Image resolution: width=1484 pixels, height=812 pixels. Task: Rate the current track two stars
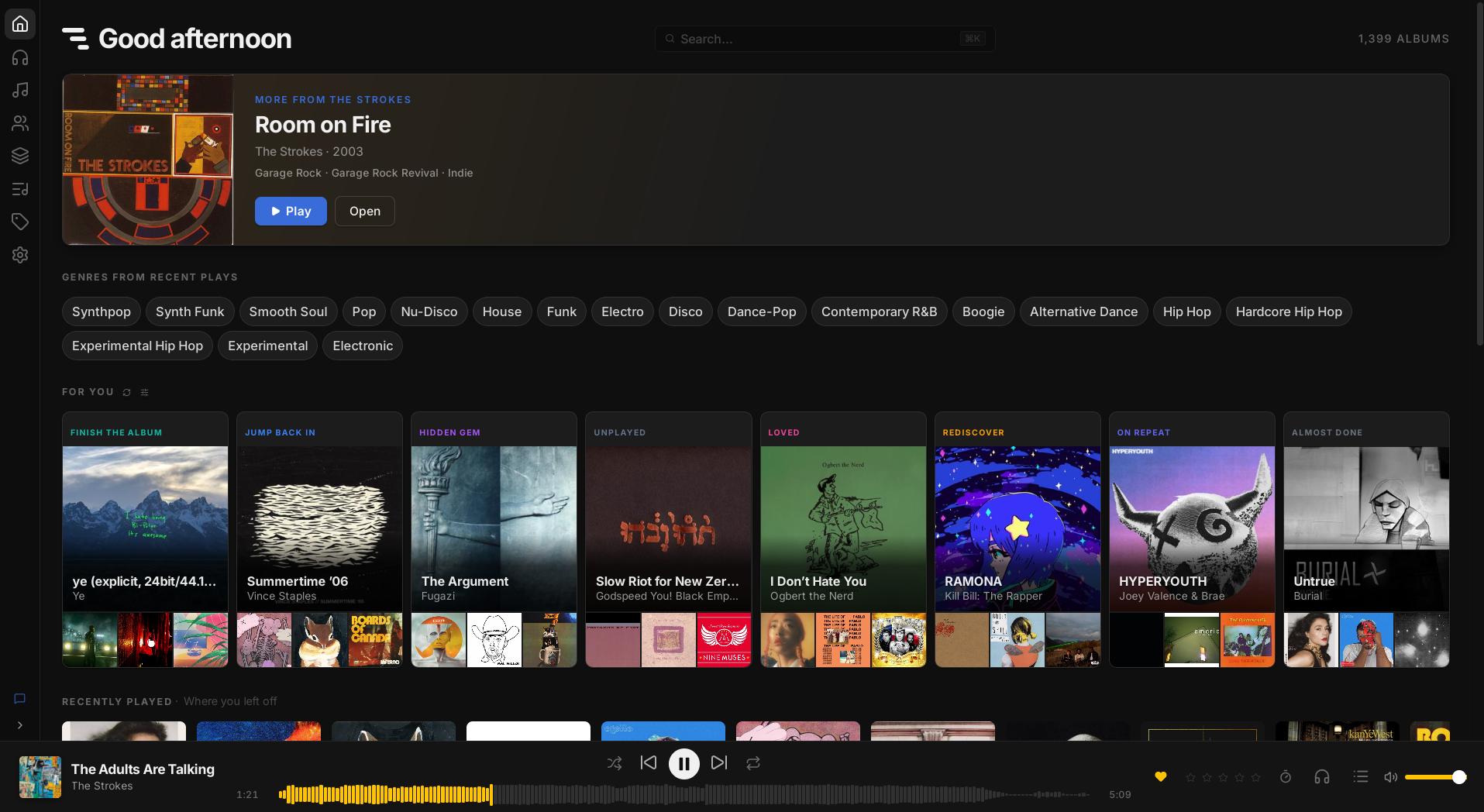point(1207,777)
